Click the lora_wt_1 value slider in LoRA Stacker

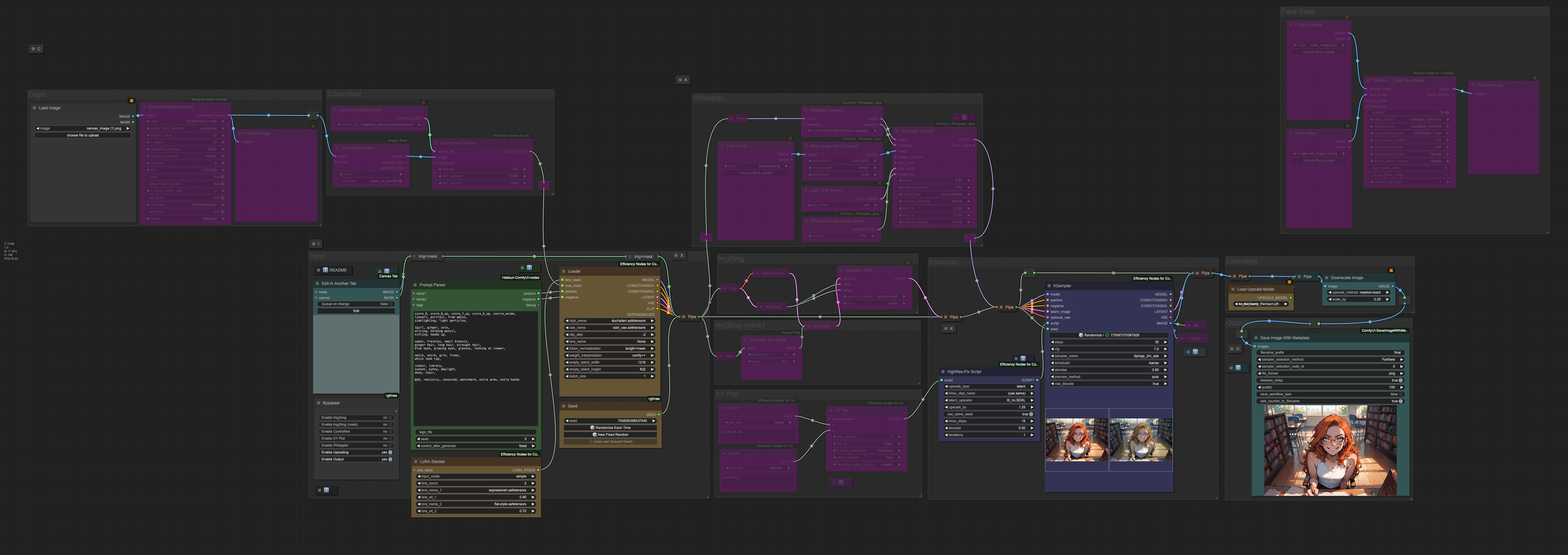click(476, 497)
